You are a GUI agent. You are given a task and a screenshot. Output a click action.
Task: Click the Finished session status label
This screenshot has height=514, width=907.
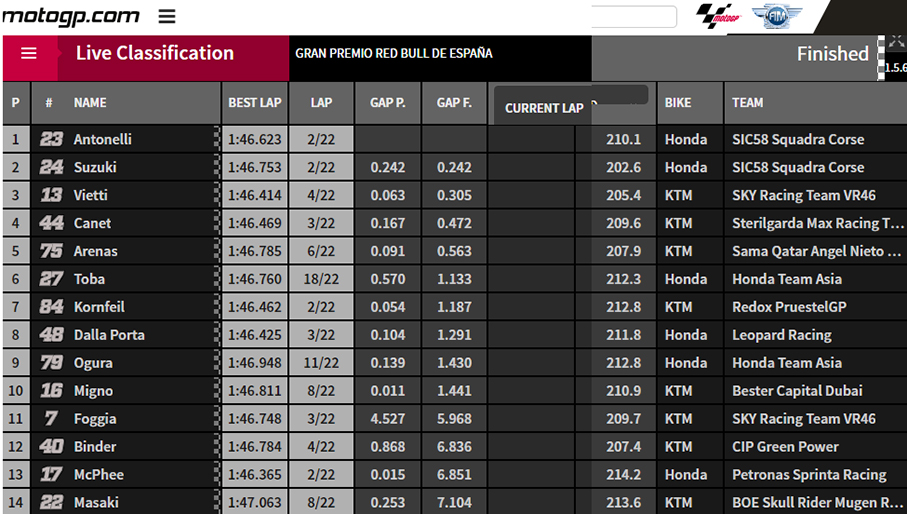pos(832,55)
